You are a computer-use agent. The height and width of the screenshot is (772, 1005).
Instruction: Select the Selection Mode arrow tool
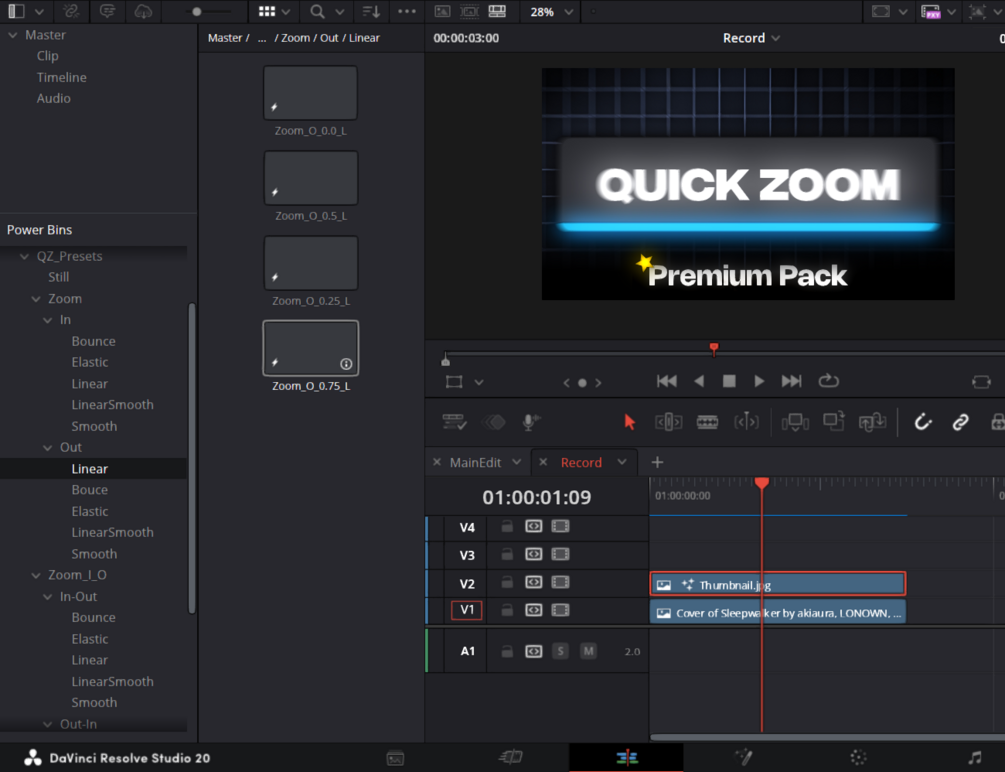pos(629,422)
